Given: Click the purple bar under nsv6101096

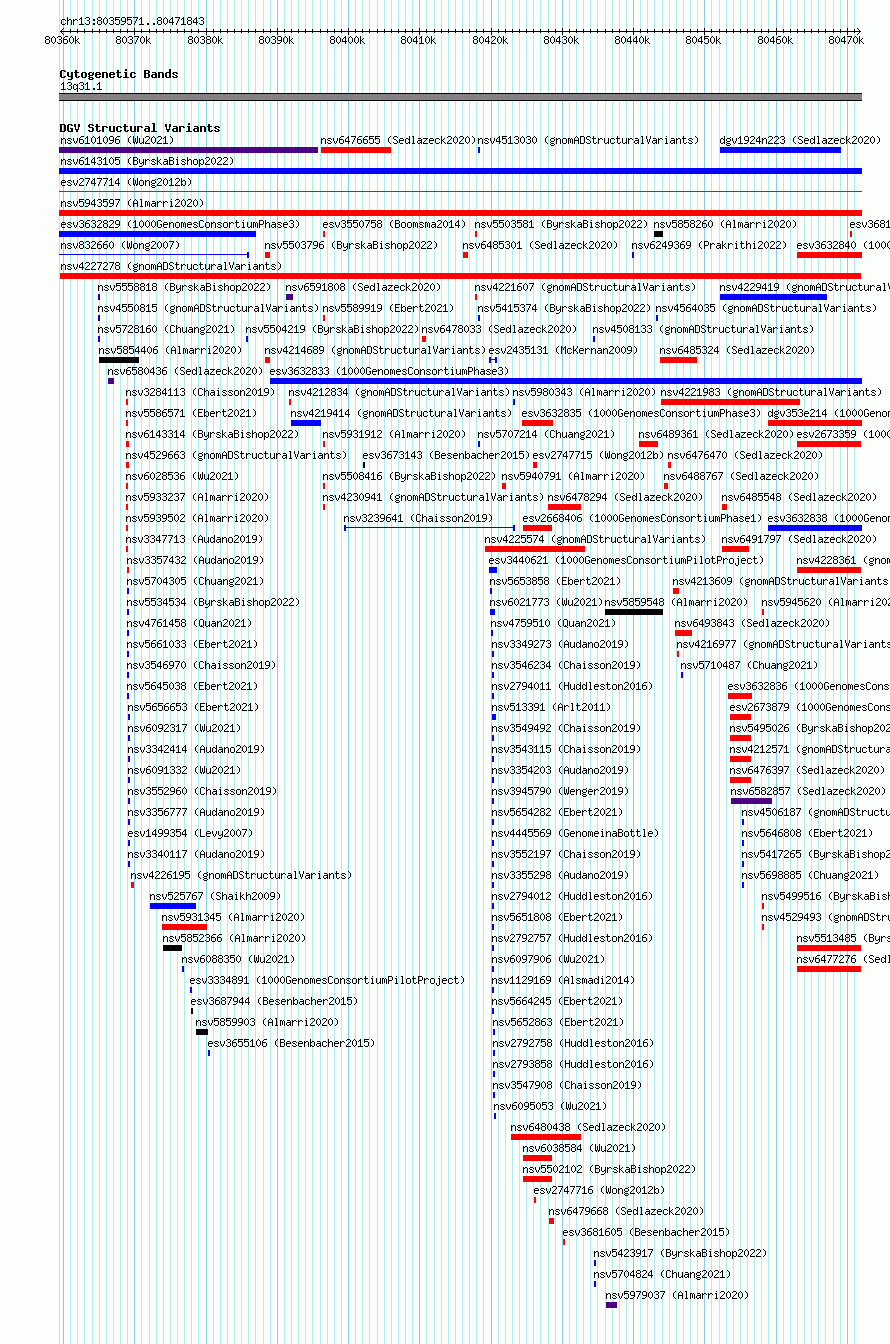Looking at the screenshot, I should [189, 150].
